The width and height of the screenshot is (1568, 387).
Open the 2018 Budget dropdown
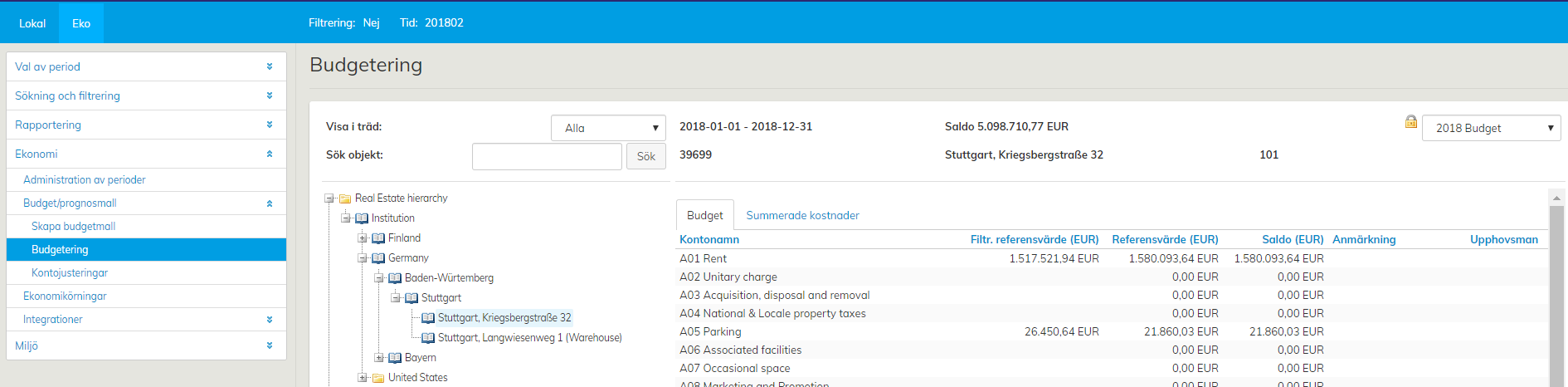pos(1491,128)
